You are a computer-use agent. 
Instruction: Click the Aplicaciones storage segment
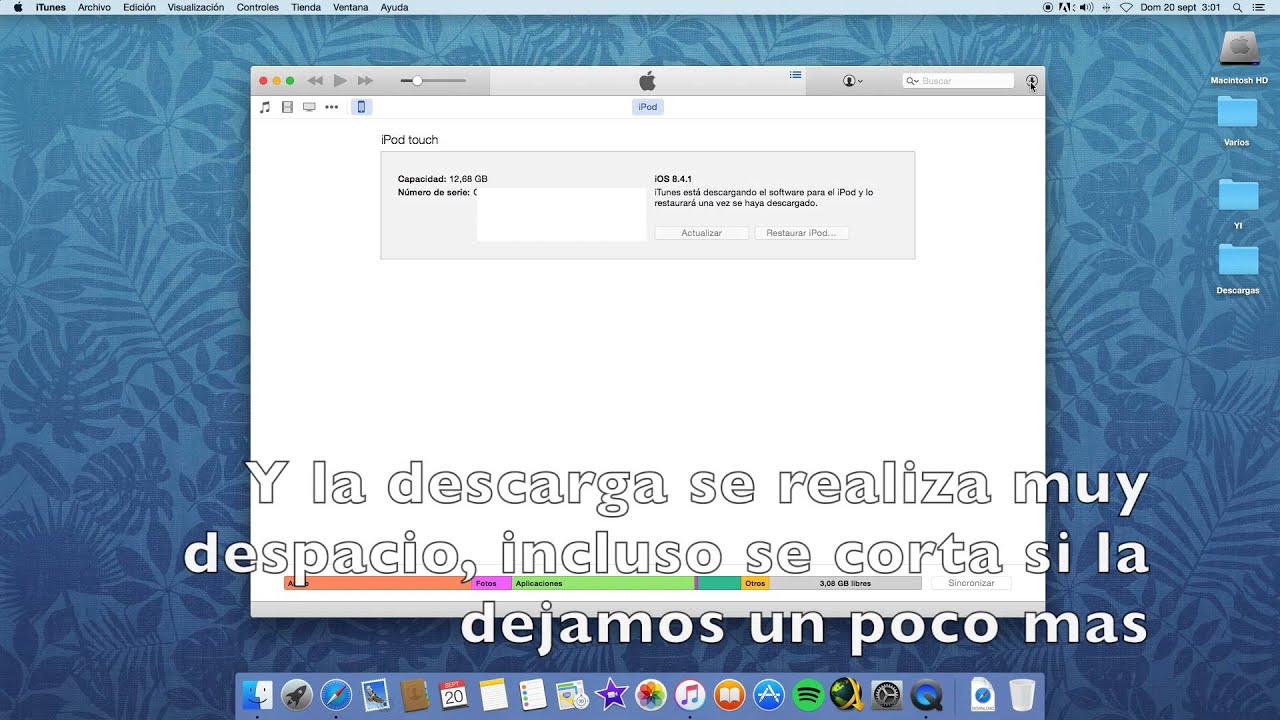click(x=603, y=583)
